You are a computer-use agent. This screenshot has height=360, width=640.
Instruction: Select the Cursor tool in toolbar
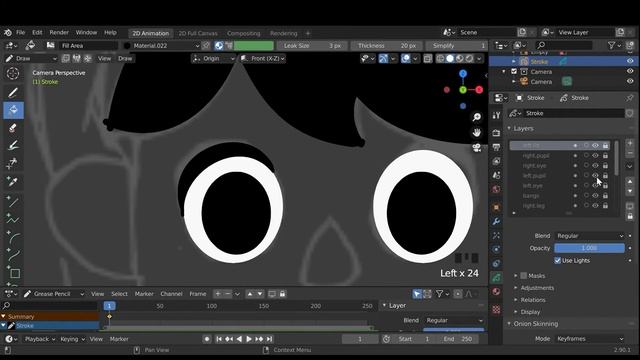click(13, 73)
